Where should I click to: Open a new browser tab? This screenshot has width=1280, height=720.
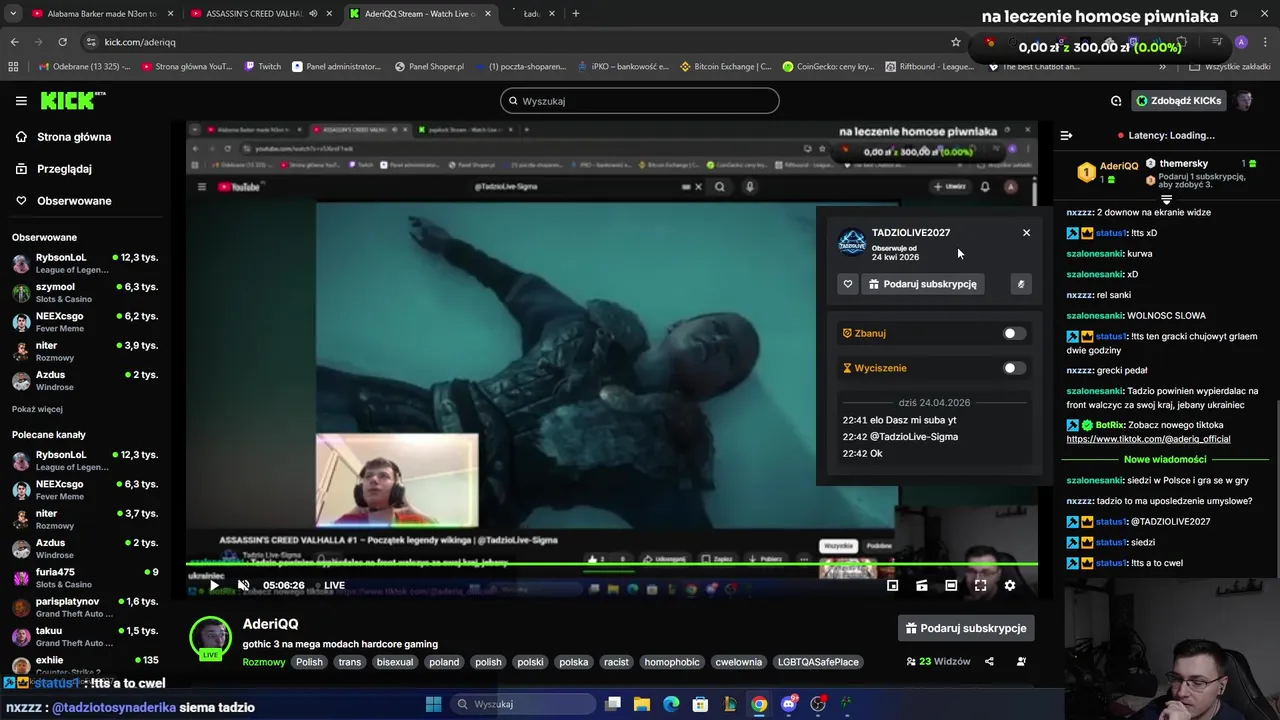point(575,14)
